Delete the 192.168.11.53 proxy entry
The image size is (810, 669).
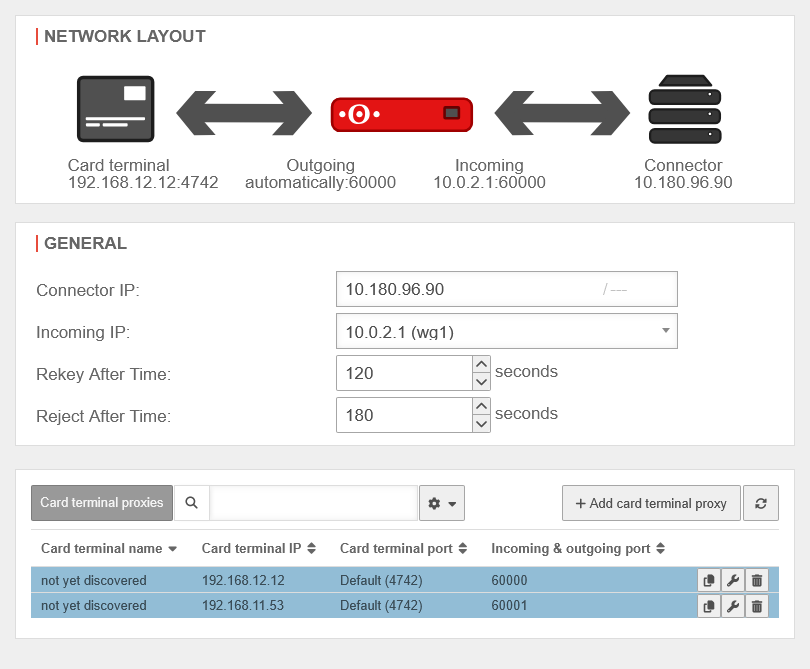tap(757, 606)
